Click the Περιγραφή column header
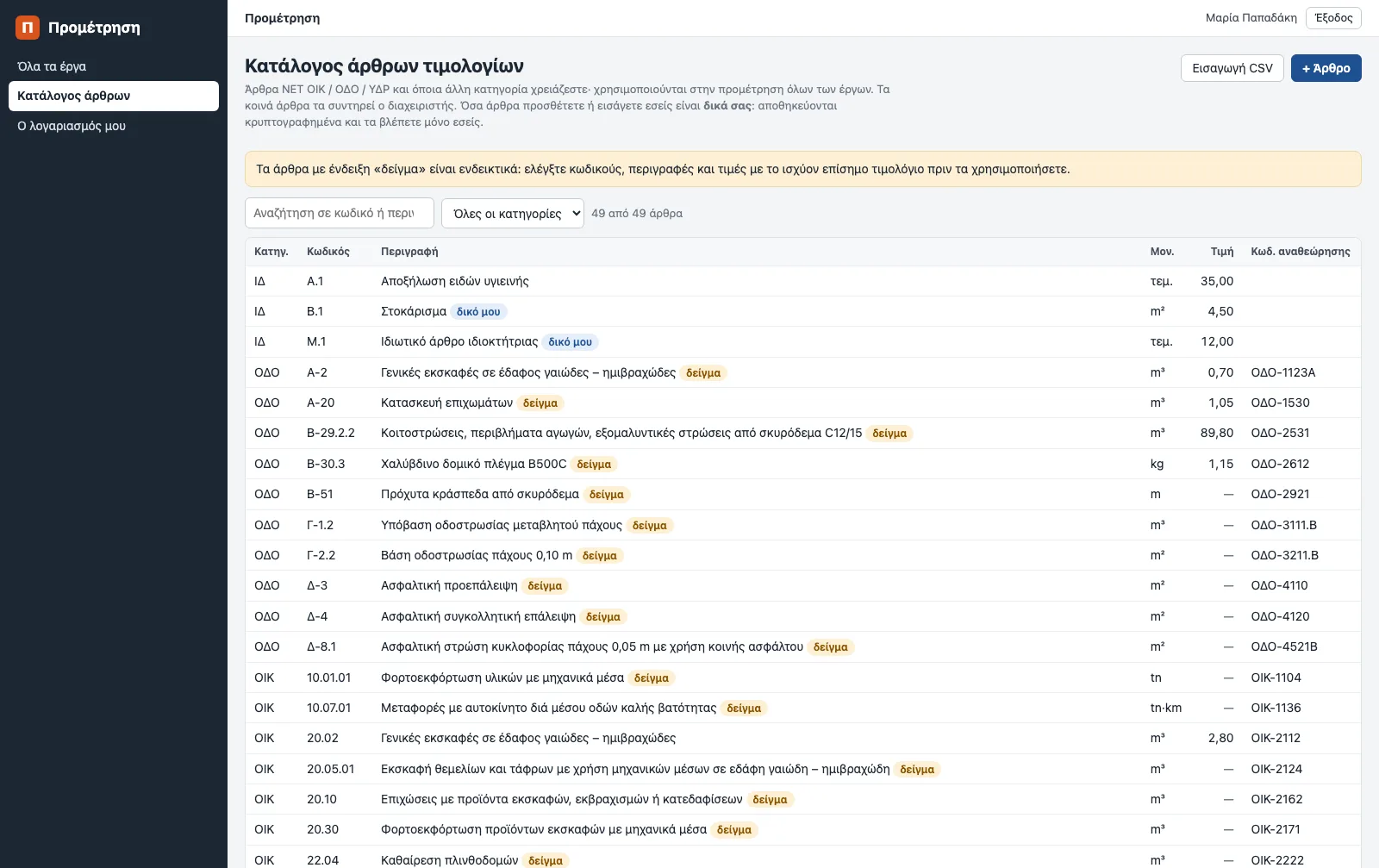Image resolution: width=1379 pixels, height=868 pixels. (409, 252)
